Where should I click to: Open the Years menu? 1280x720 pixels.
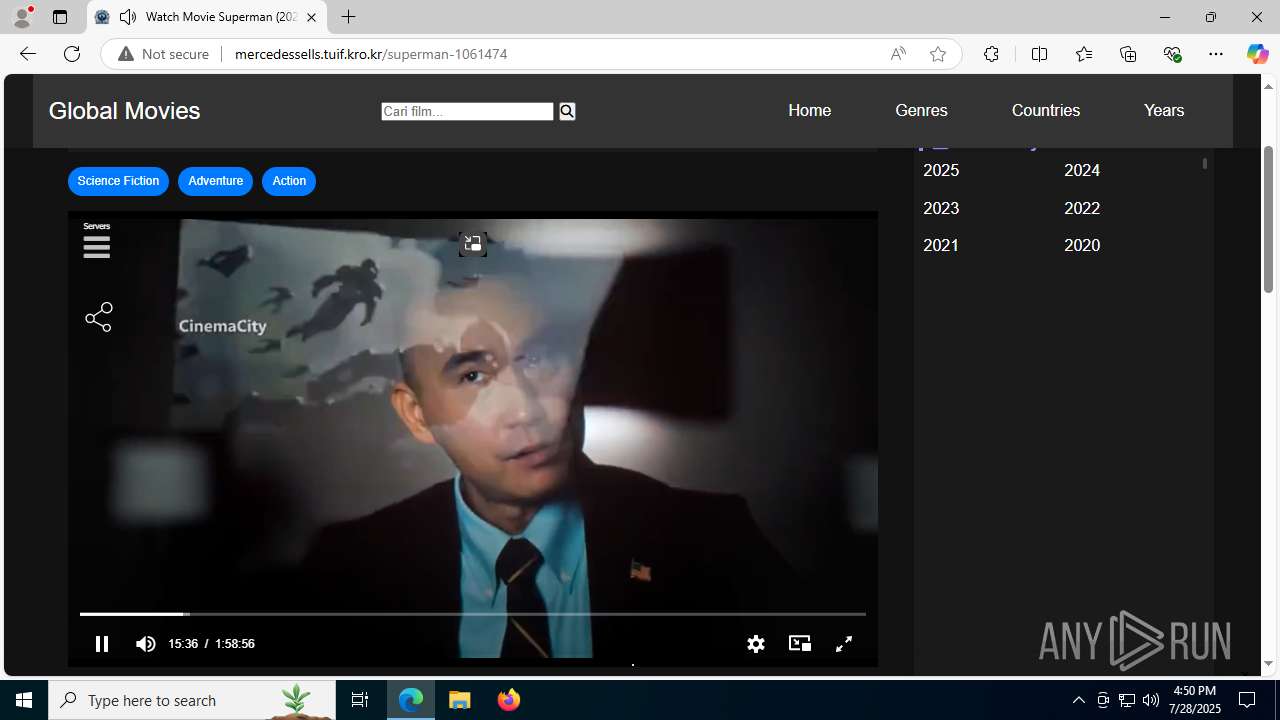click(1164, 110)
